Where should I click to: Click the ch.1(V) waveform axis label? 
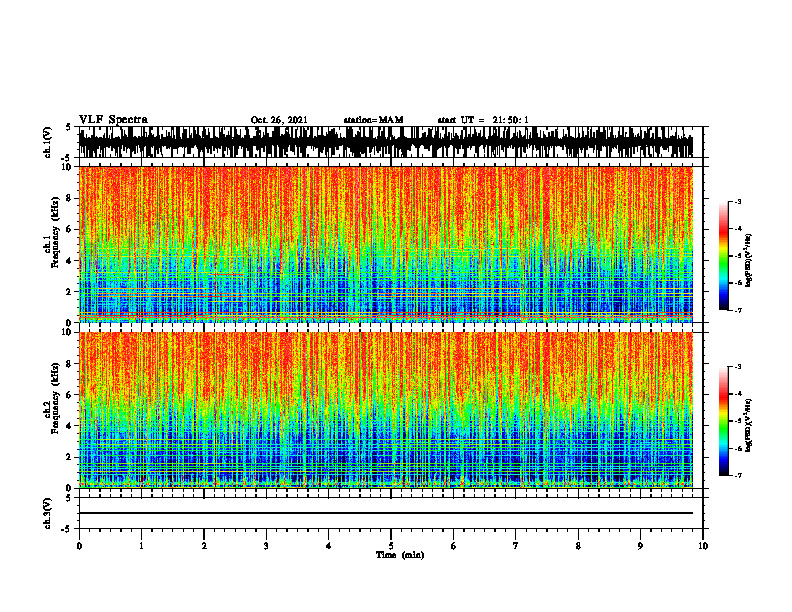[x=48, y=142]
